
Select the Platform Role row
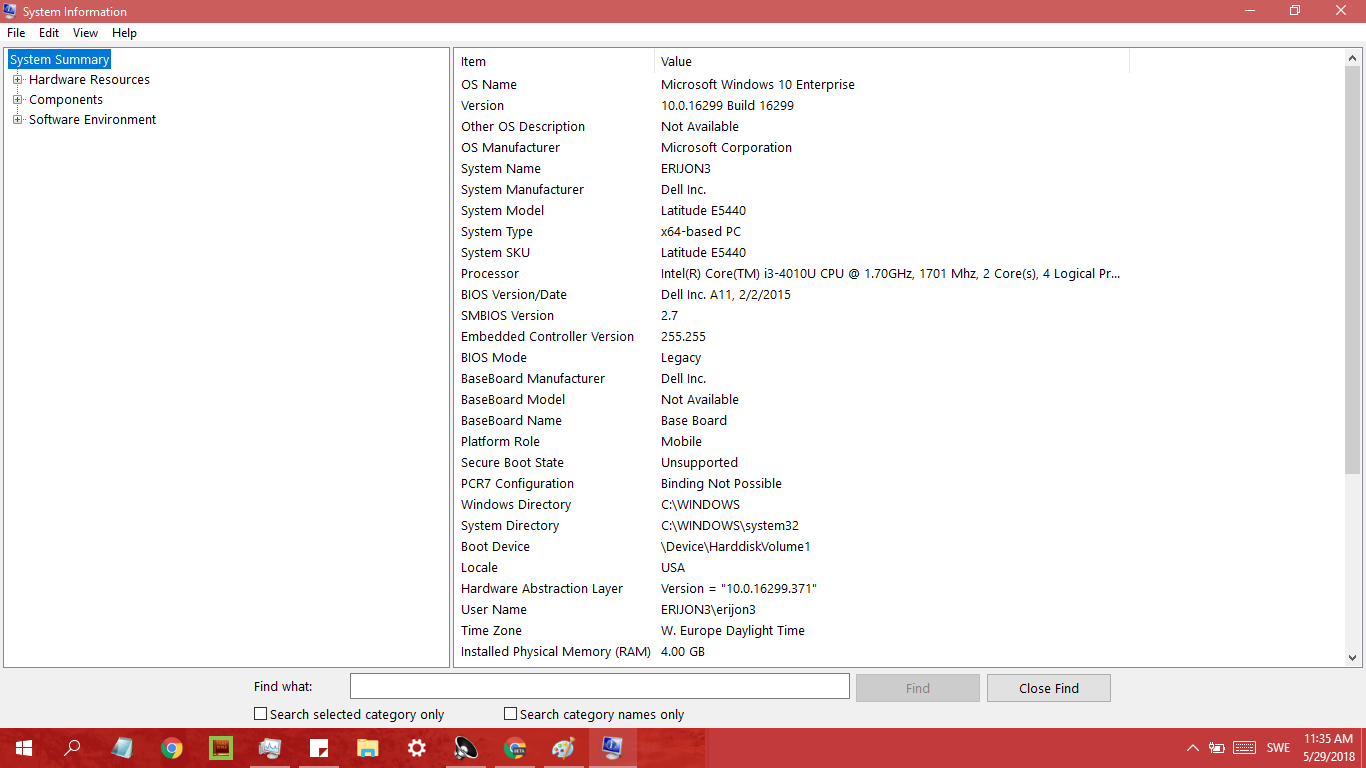(x=792, y=442)
